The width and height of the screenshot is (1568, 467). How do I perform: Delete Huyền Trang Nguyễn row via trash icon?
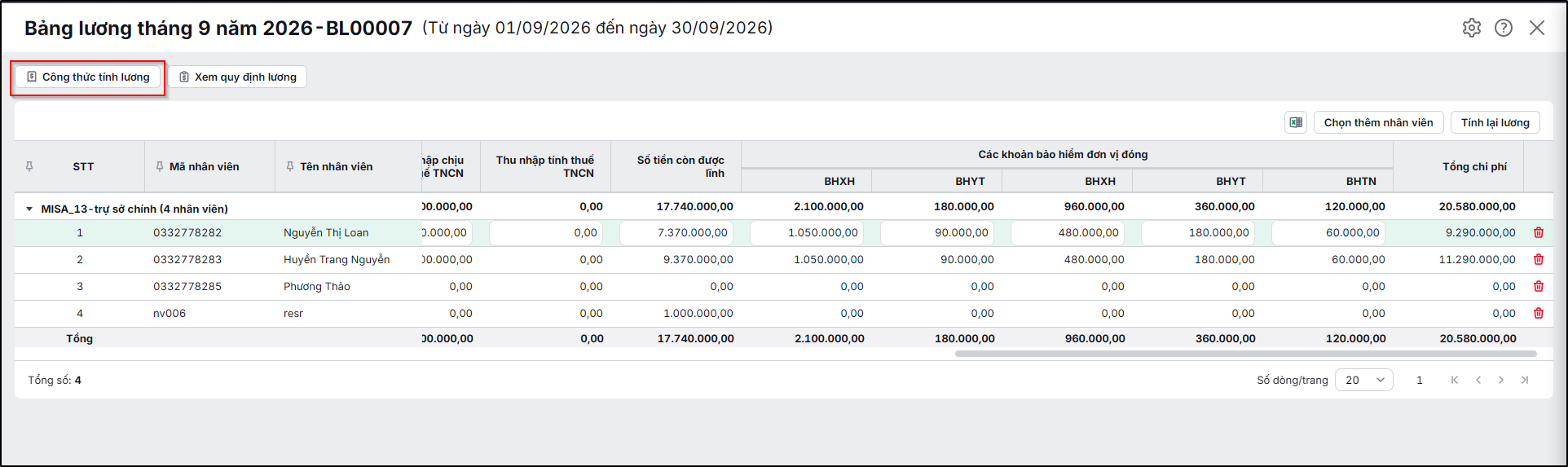coord(1539,259)
